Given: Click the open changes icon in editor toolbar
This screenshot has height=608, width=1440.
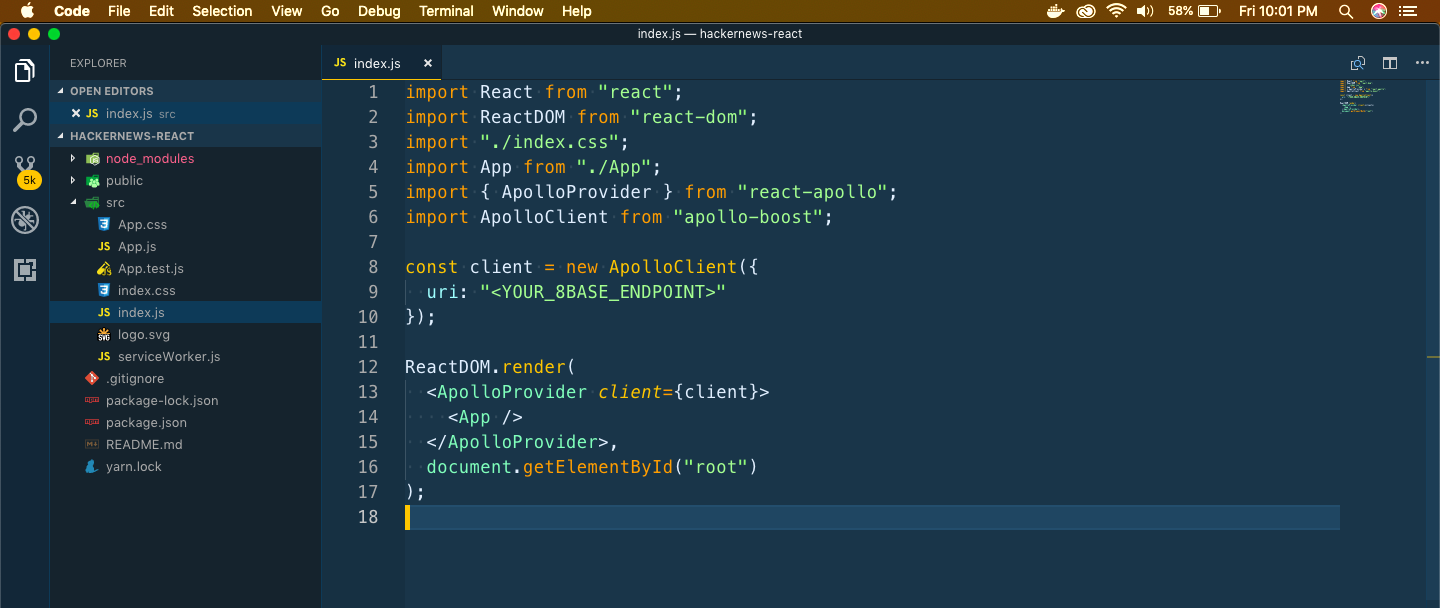Looking at the screenshot, I should coord(1357,63).
